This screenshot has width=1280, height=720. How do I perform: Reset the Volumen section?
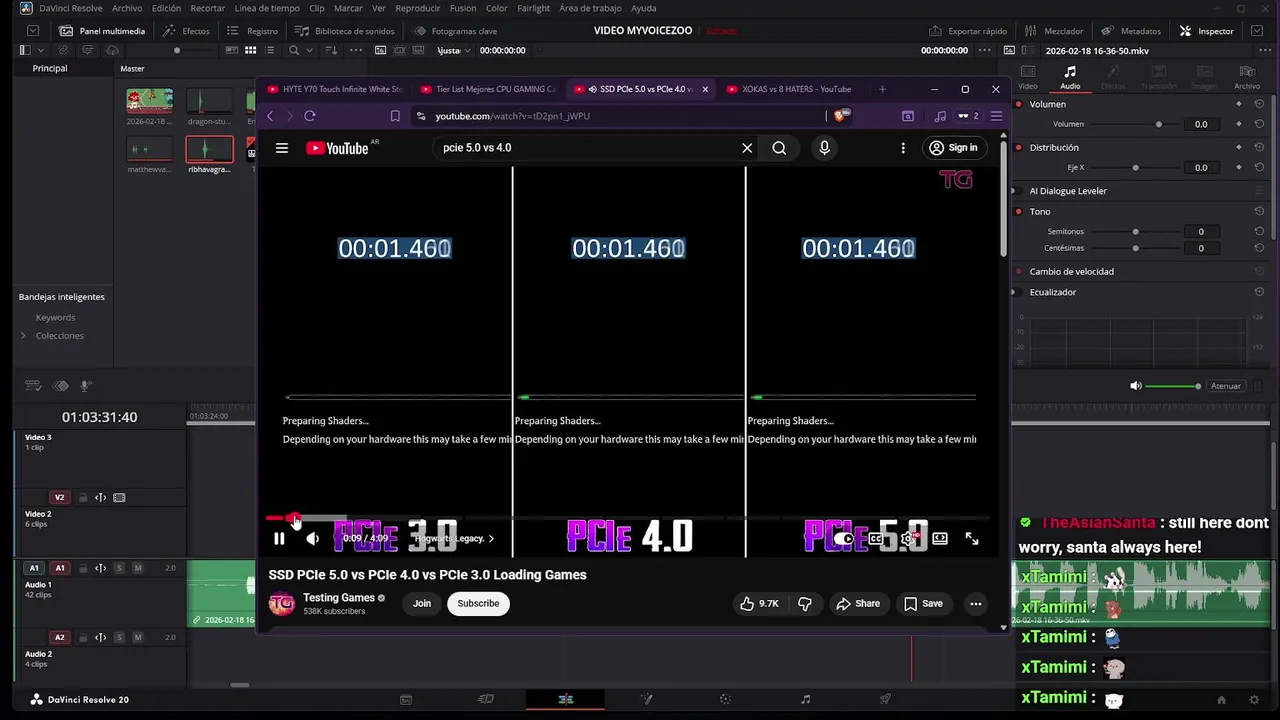coord(1259,104)
